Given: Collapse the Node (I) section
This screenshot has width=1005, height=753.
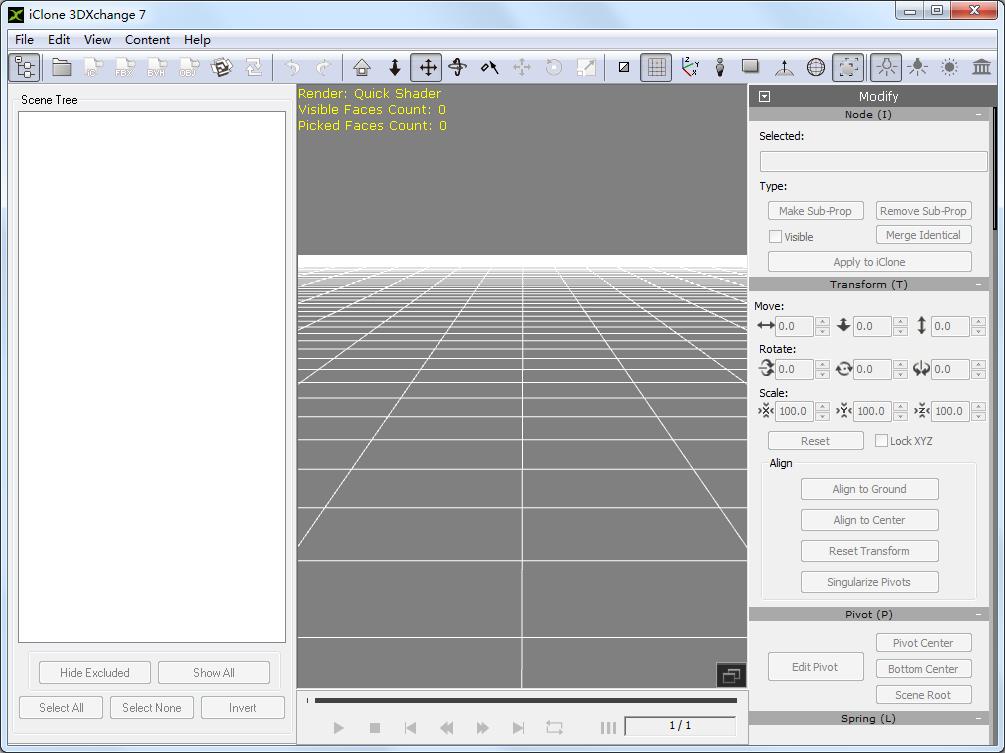Looking at the screenshot, I should pos(980,115).
